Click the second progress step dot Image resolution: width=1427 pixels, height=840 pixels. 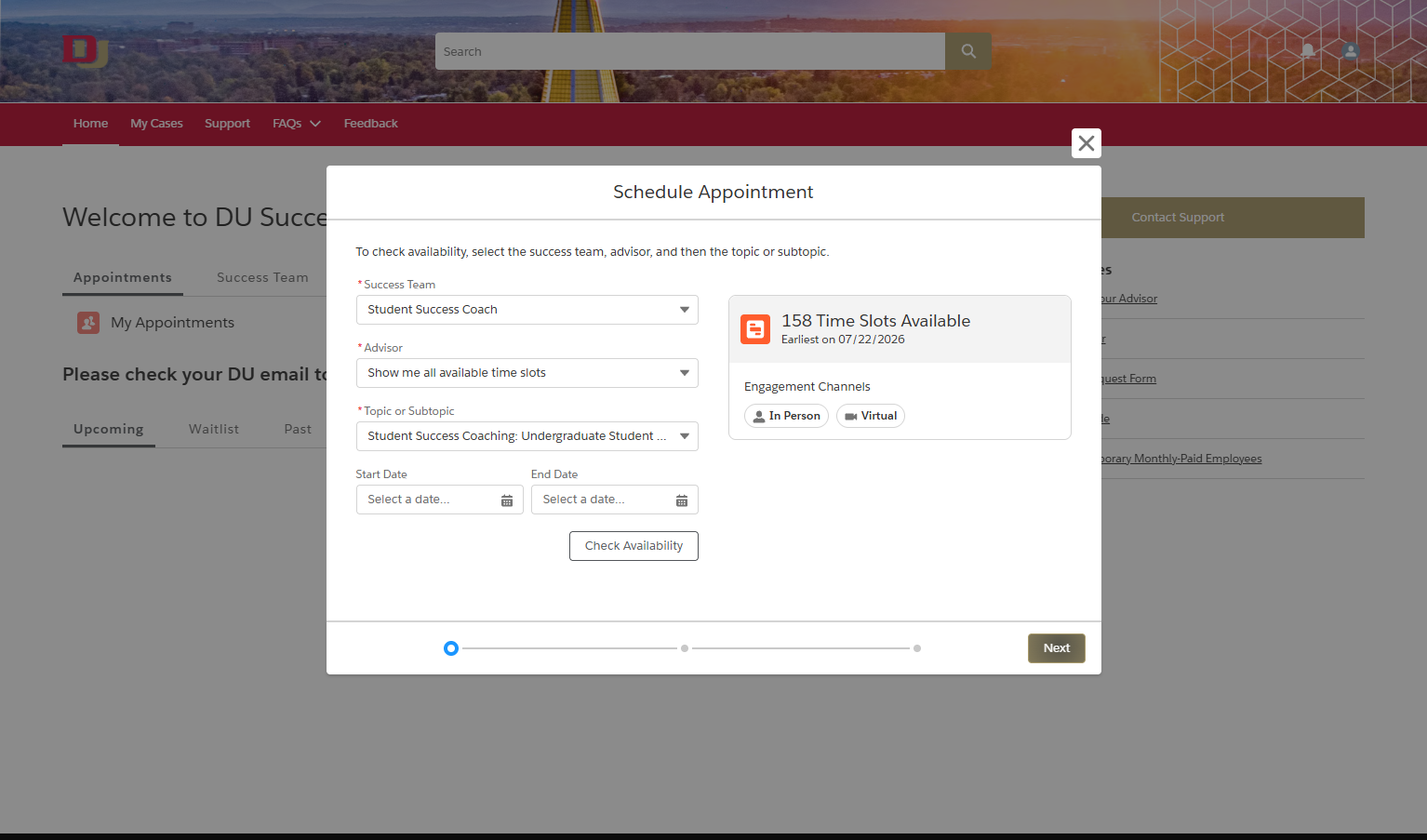click(x=685, y=648)
